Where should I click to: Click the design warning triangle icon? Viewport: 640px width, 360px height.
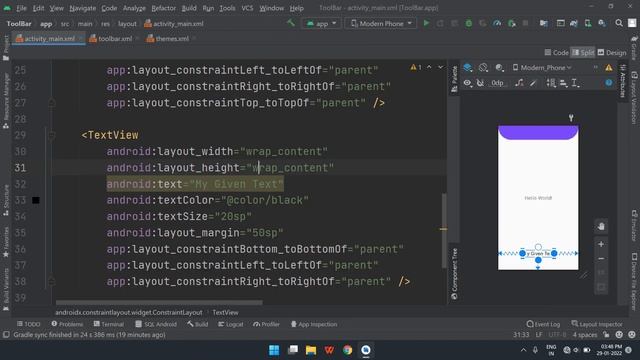[x=609, y=67]
